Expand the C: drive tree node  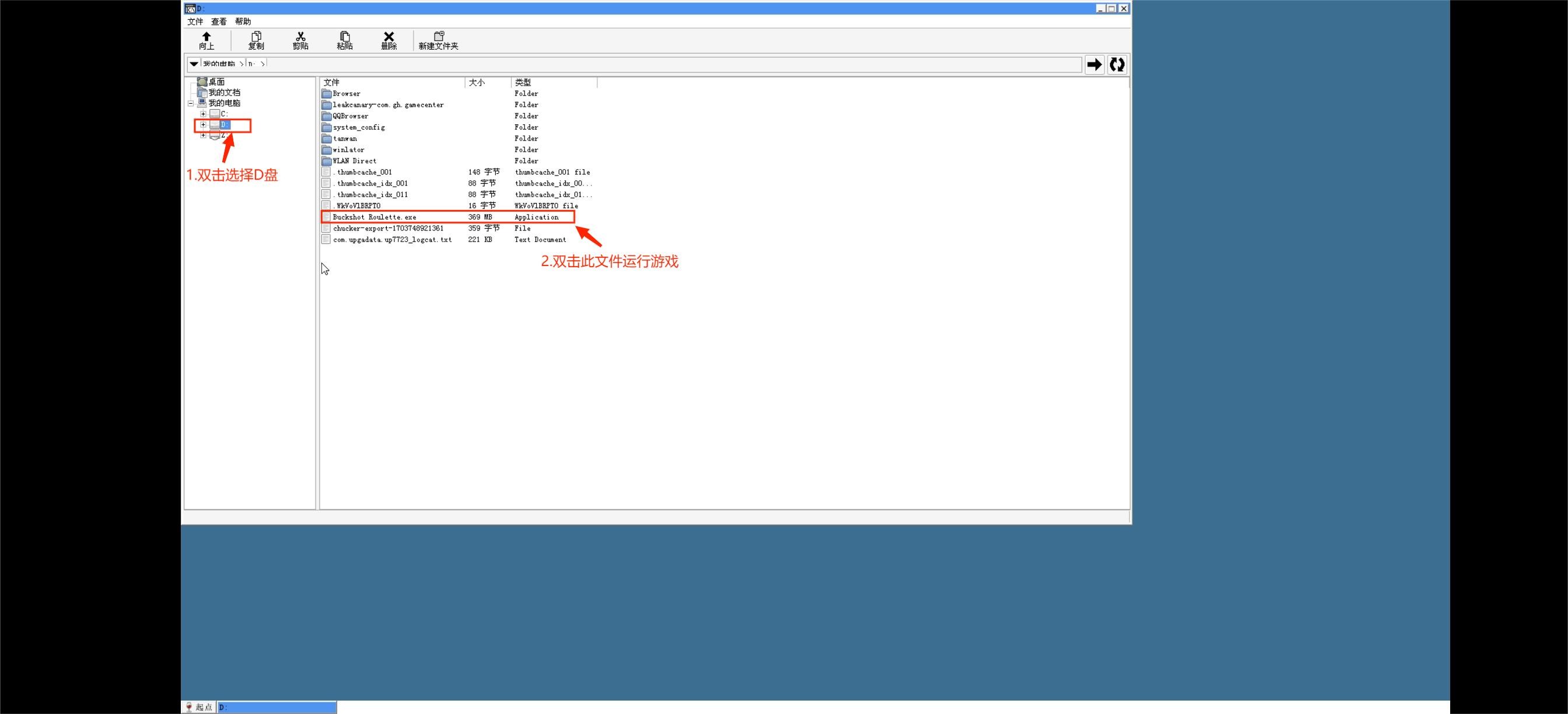(x=204, y=114)
